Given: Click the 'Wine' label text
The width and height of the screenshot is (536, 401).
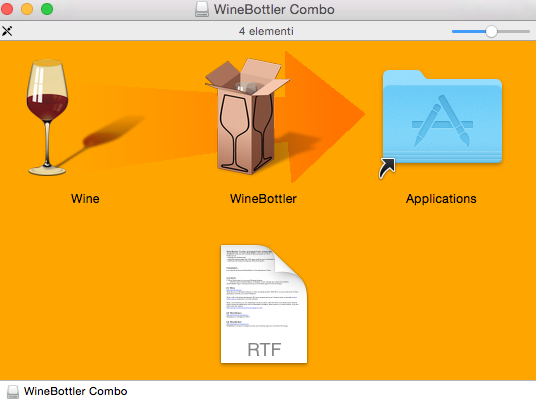Looking at the screenshot, I should [85, 199].
